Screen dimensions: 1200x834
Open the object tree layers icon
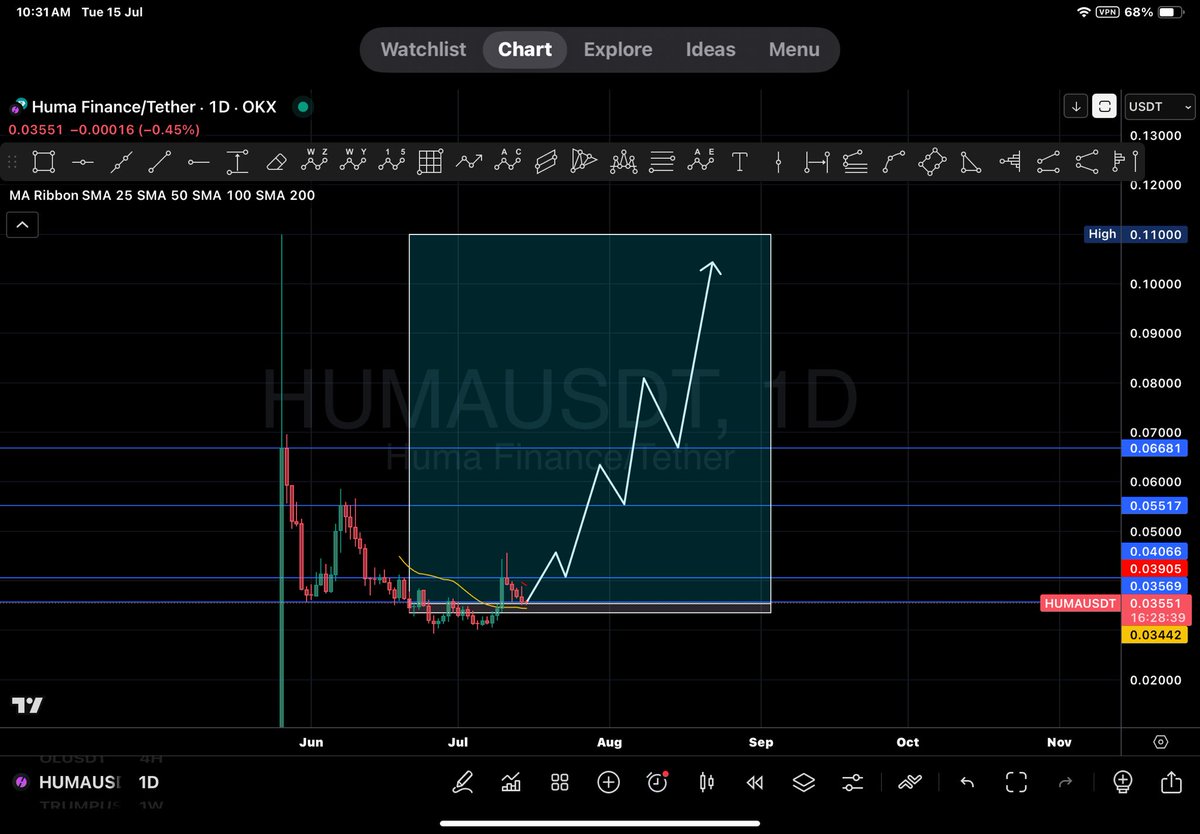[804, 782]
